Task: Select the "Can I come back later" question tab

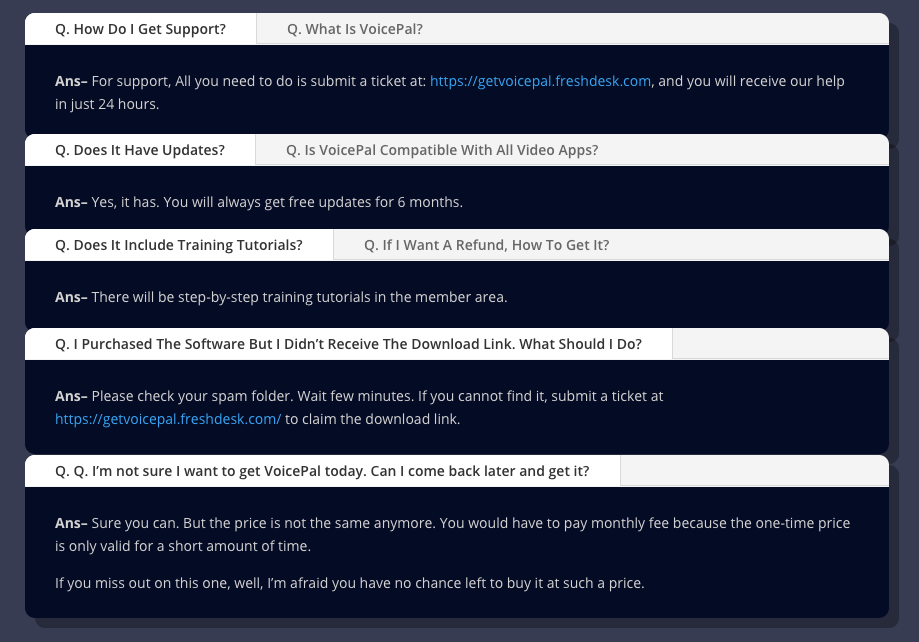Action: click(322, 471)
